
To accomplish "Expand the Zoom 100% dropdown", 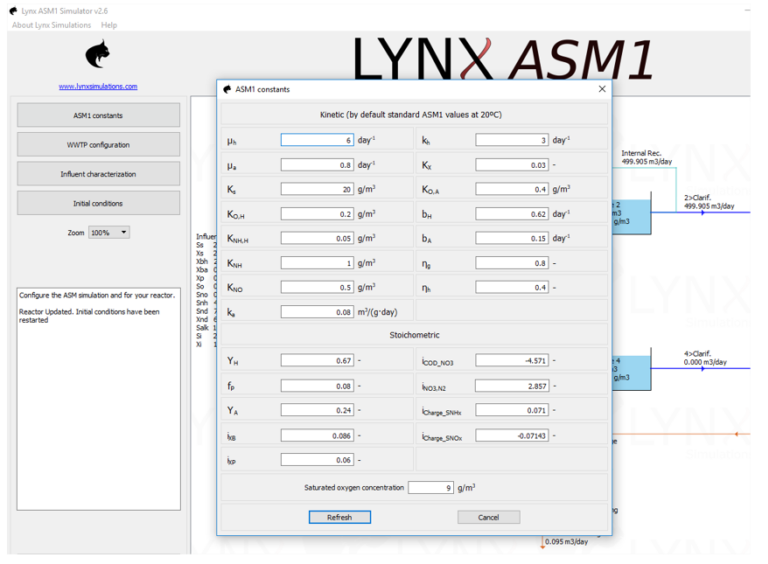I will coord(109,233).
